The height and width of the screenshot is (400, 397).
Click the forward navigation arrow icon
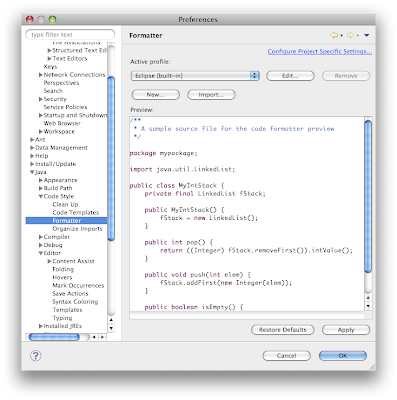click(x=350, y=35)
